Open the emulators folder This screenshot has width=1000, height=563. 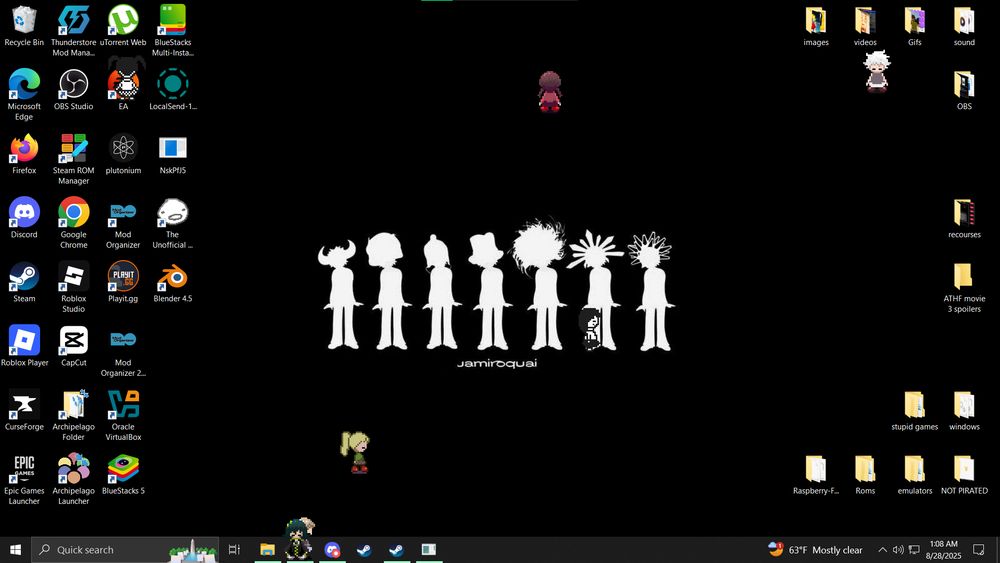point(915,475)
